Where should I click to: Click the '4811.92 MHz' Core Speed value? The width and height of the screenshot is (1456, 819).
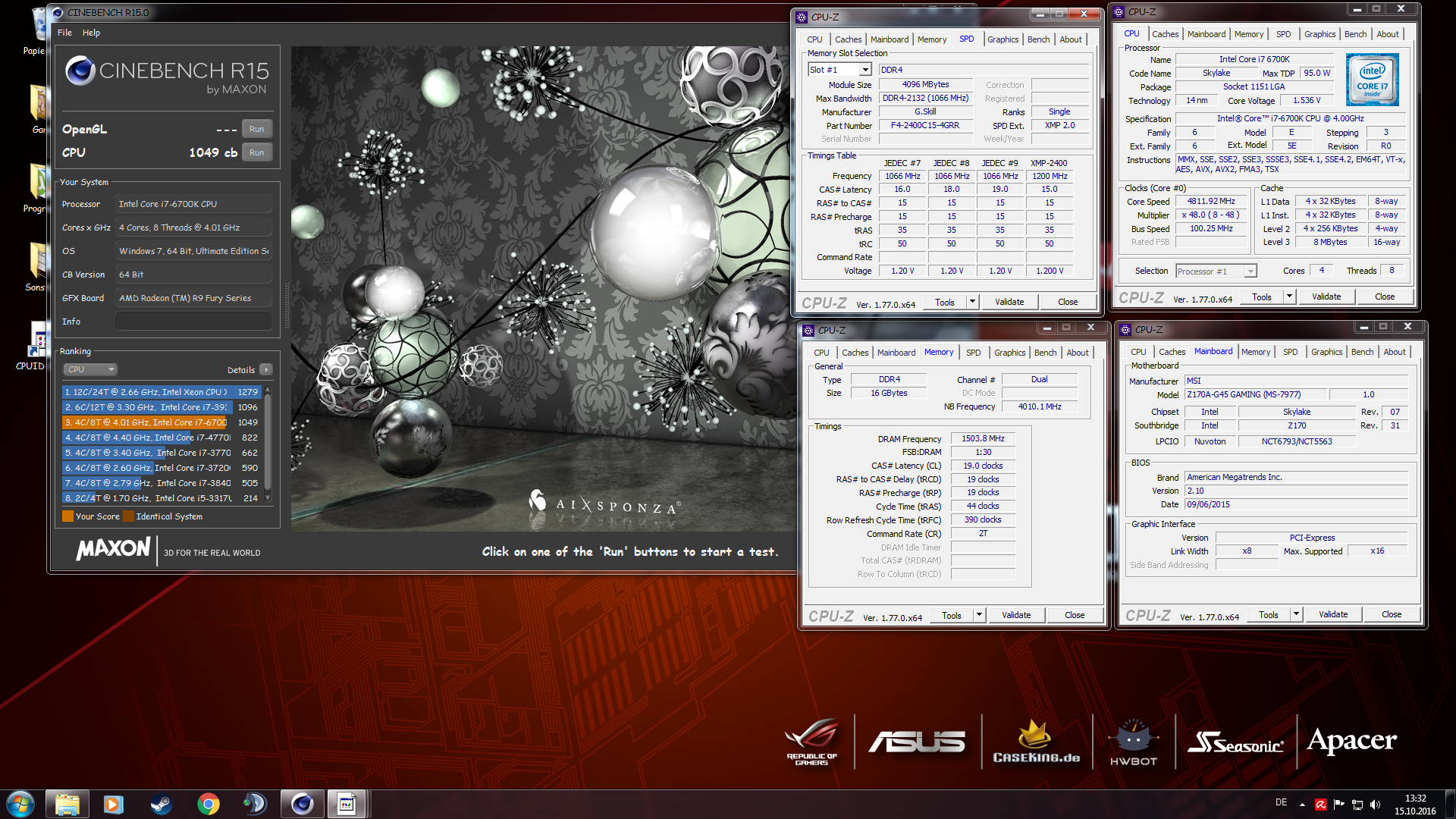click(1211, 202)
